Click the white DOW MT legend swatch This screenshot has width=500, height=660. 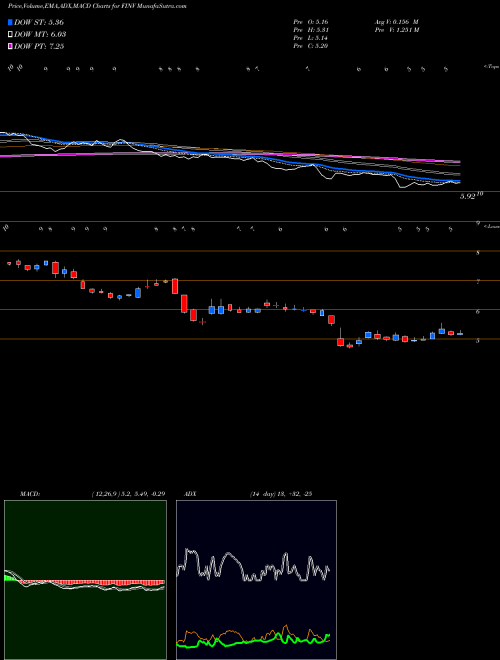click(x=10, y=35)
